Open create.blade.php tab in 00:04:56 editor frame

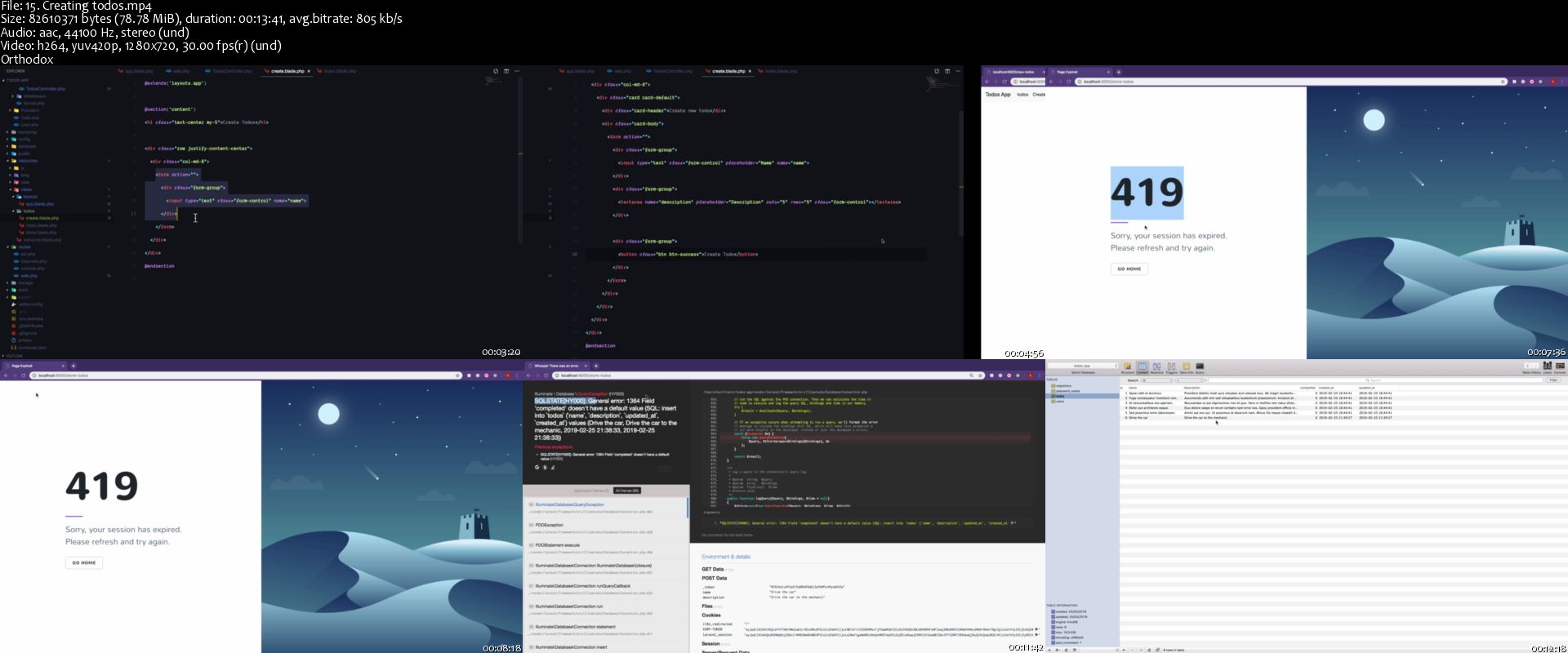727,71
